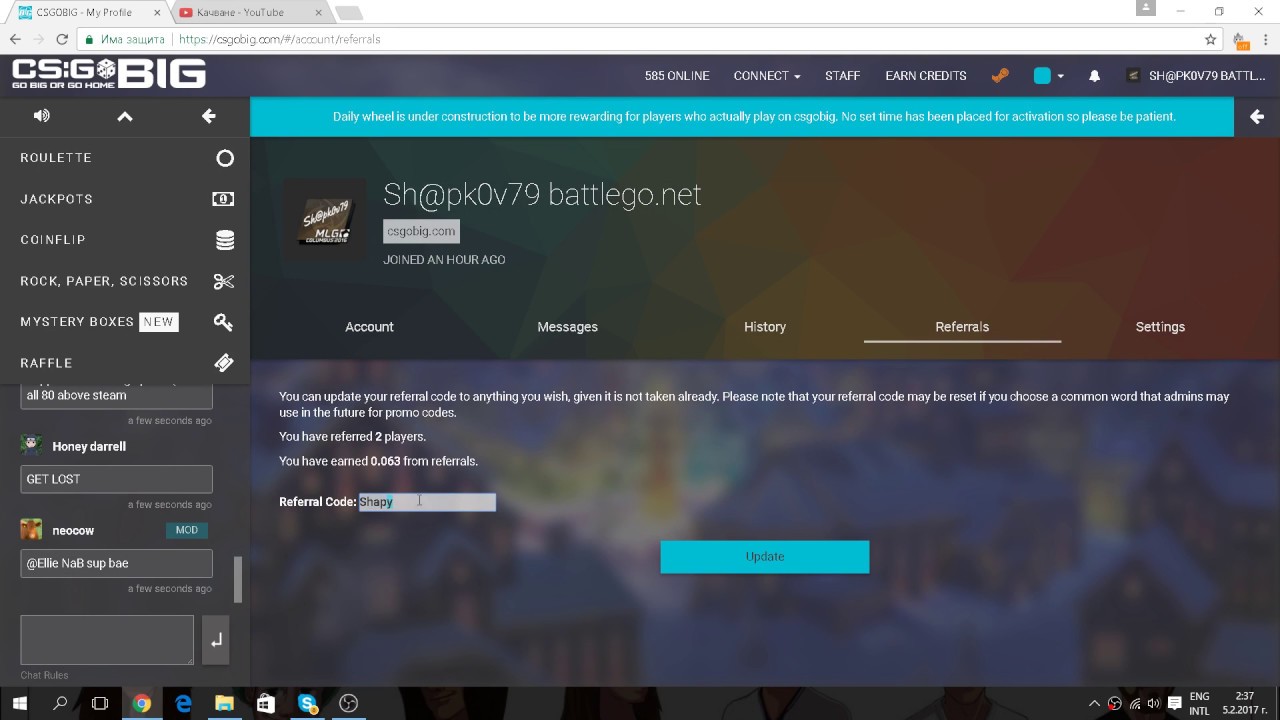Click the chat scrollbar handle
This screenshot has height=720, width=1280.
coord(238,580)
